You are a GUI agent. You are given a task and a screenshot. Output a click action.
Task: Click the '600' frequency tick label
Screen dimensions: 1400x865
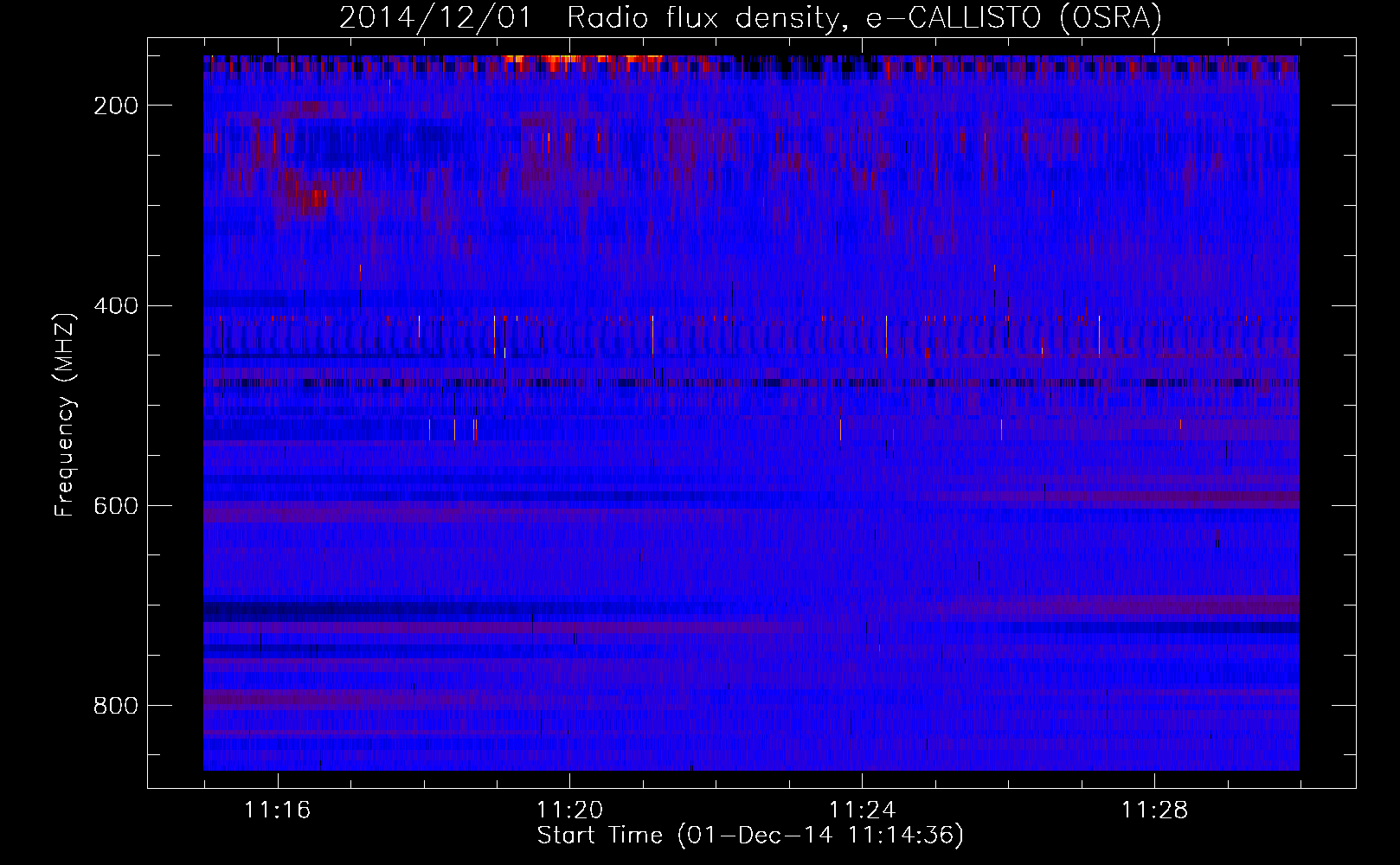(116, 506)
